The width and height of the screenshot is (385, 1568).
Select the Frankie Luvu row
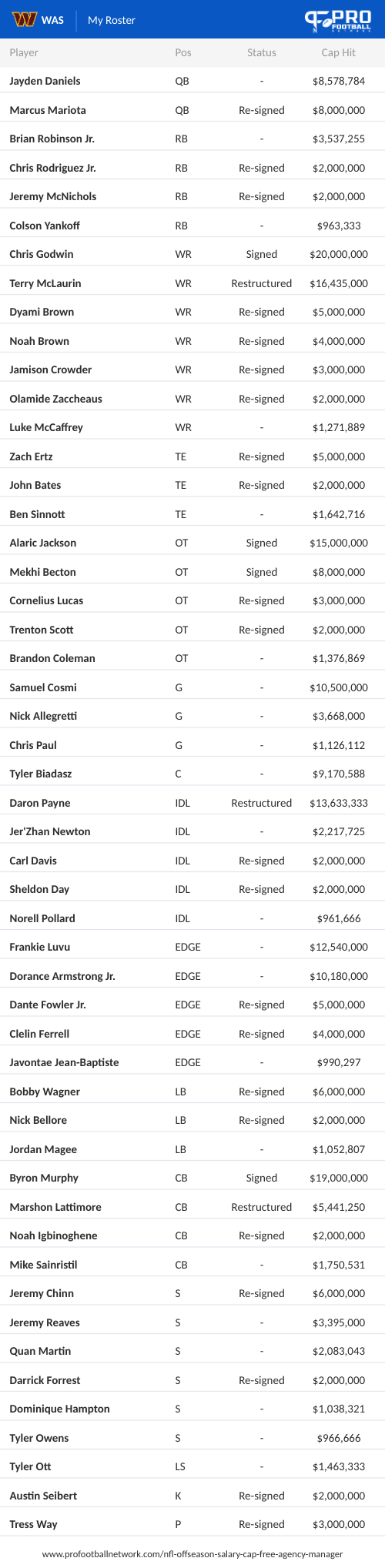pos(192,947)
